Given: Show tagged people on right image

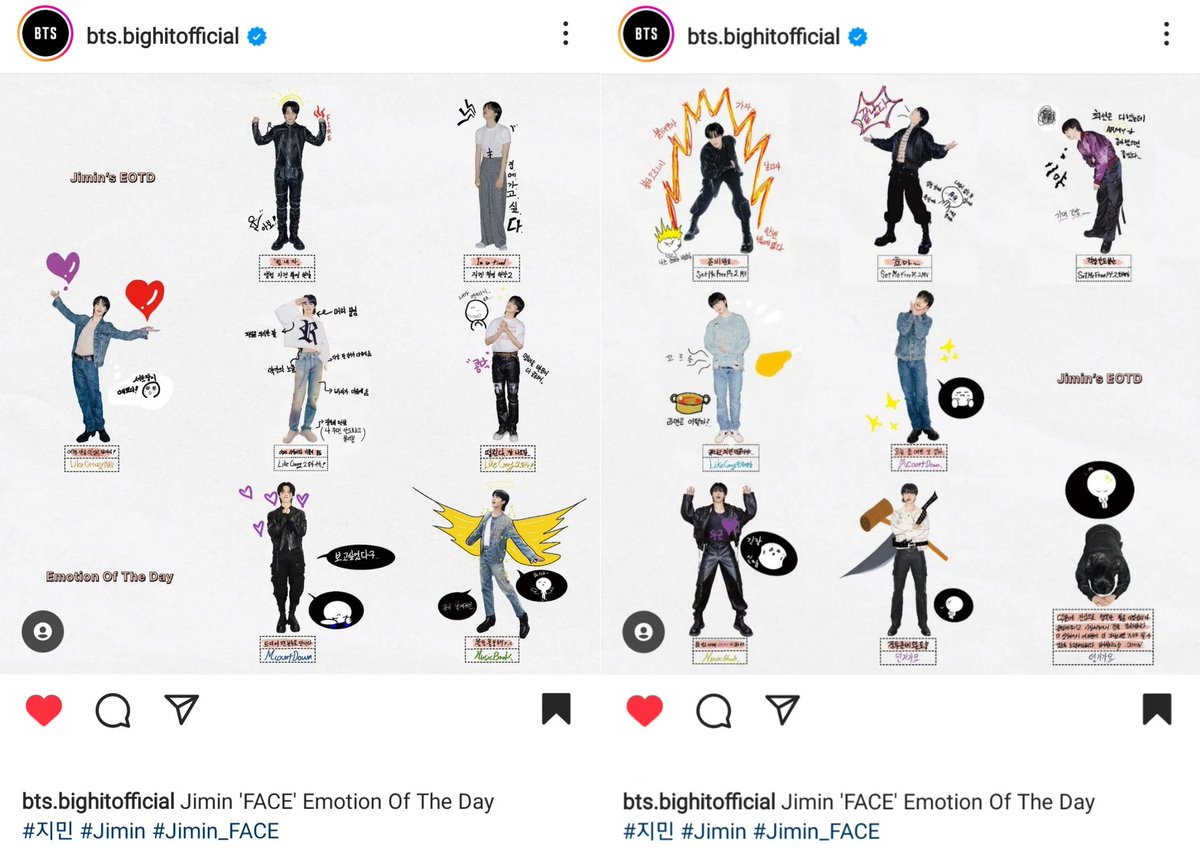Looking at the screenshot, I should tap(644, 632).
